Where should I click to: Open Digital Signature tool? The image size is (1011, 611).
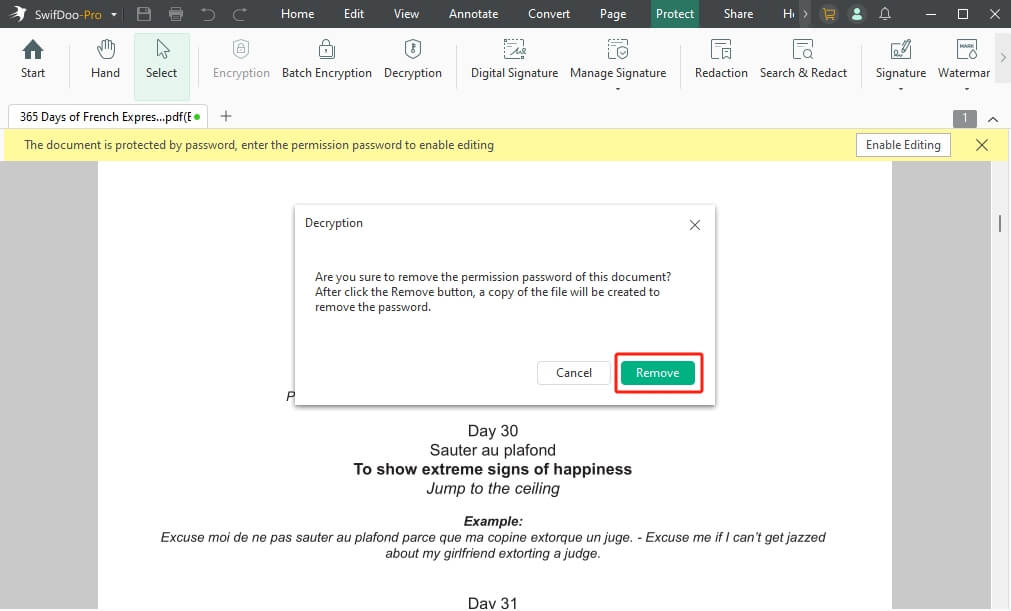pyautogui.click(x=515, y=59)
